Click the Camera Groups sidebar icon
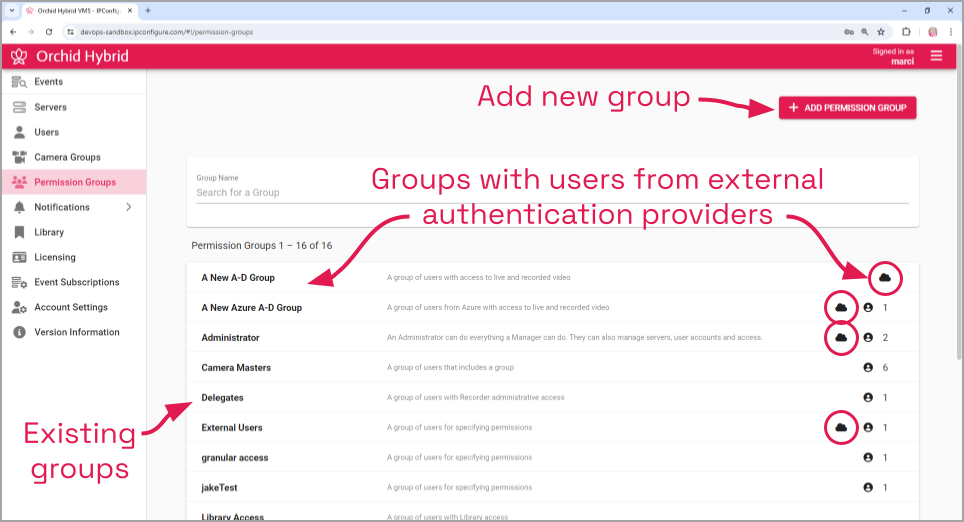 tap(19, 157)
